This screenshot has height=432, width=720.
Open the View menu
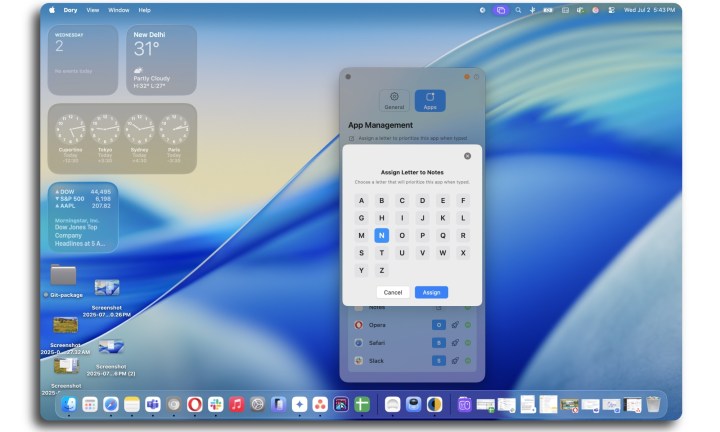(x=92, y=10)
